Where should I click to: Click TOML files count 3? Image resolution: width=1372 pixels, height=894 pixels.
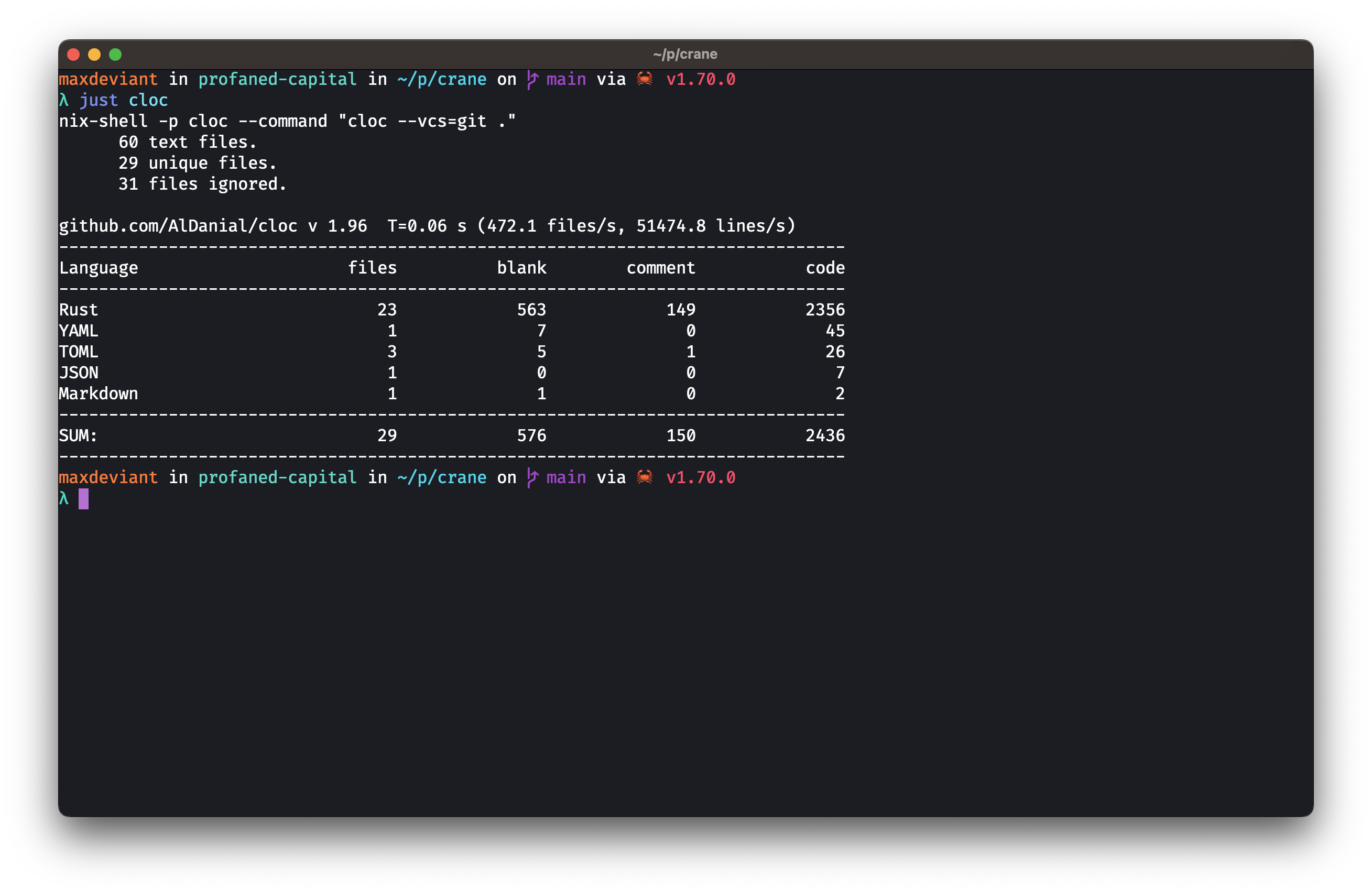click(392, 352)
